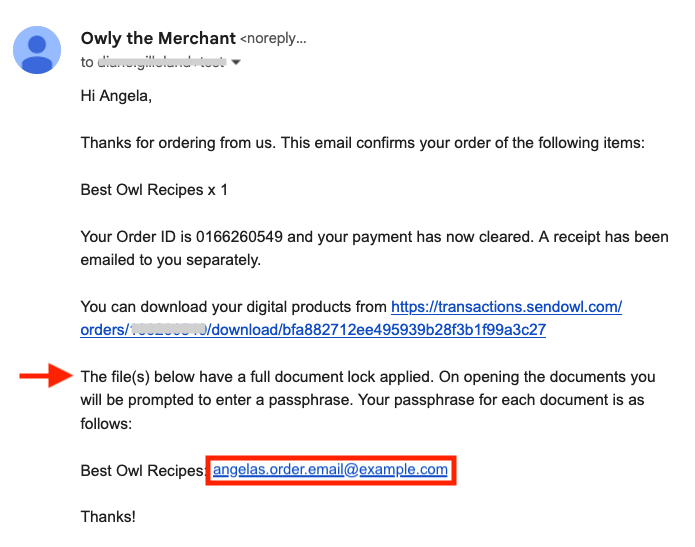Click the closing "Thanks!" text
Viewport: 695px width, 547px height.
click(x=108, y=517)
